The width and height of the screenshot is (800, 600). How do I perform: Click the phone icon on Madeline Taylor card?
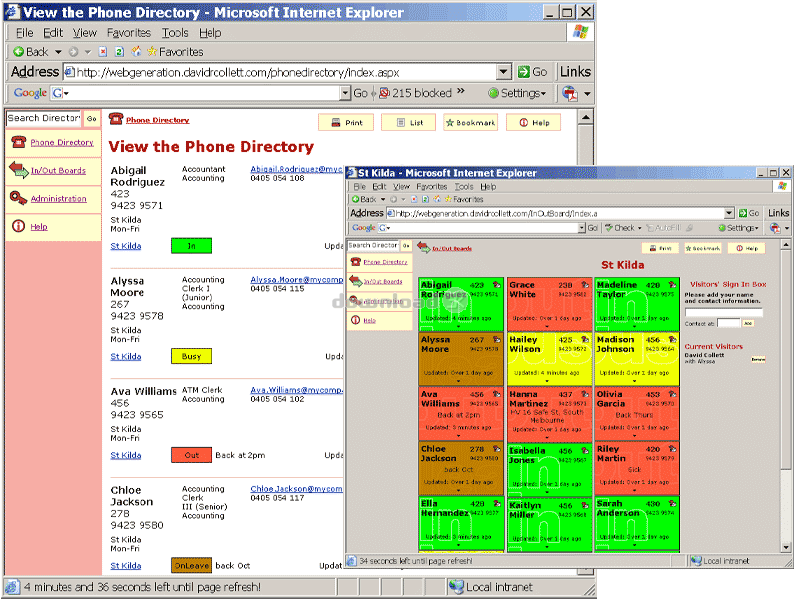click(672, 284)
